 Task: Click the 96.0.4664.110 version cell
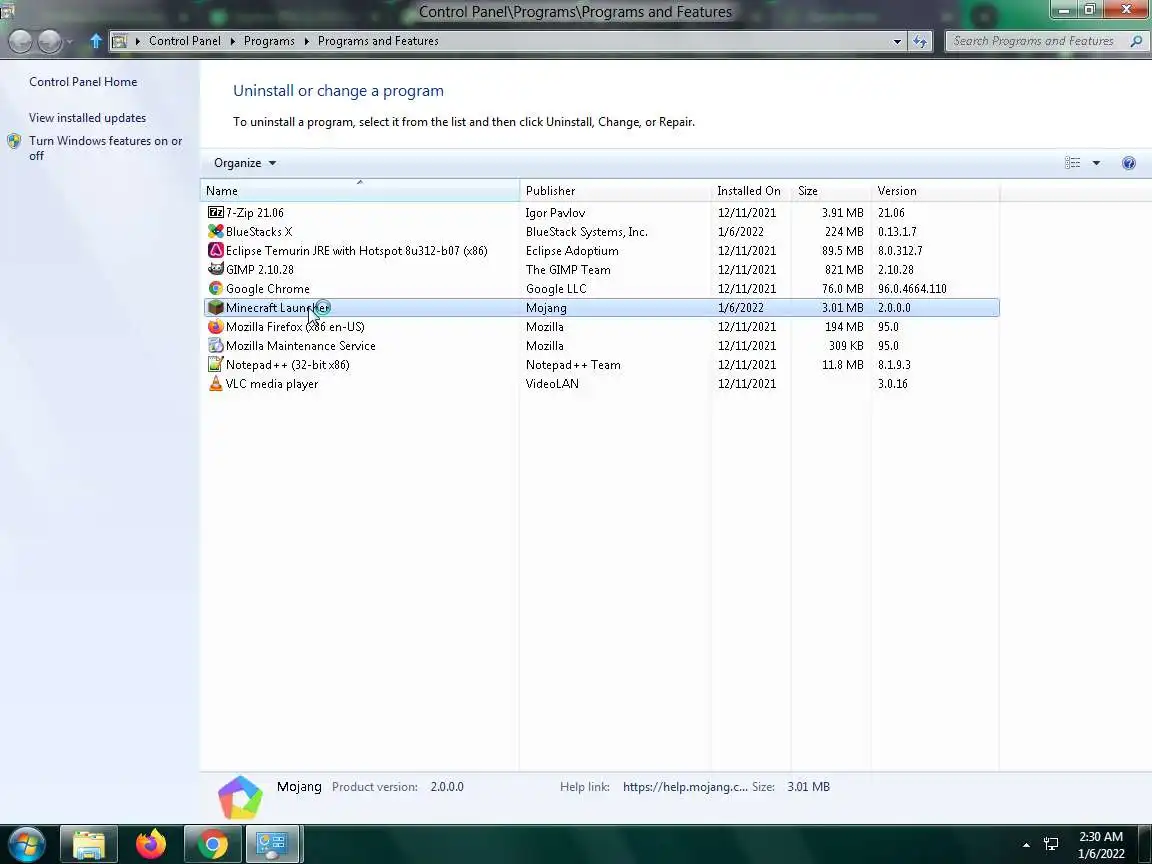[x=912, y=289]
